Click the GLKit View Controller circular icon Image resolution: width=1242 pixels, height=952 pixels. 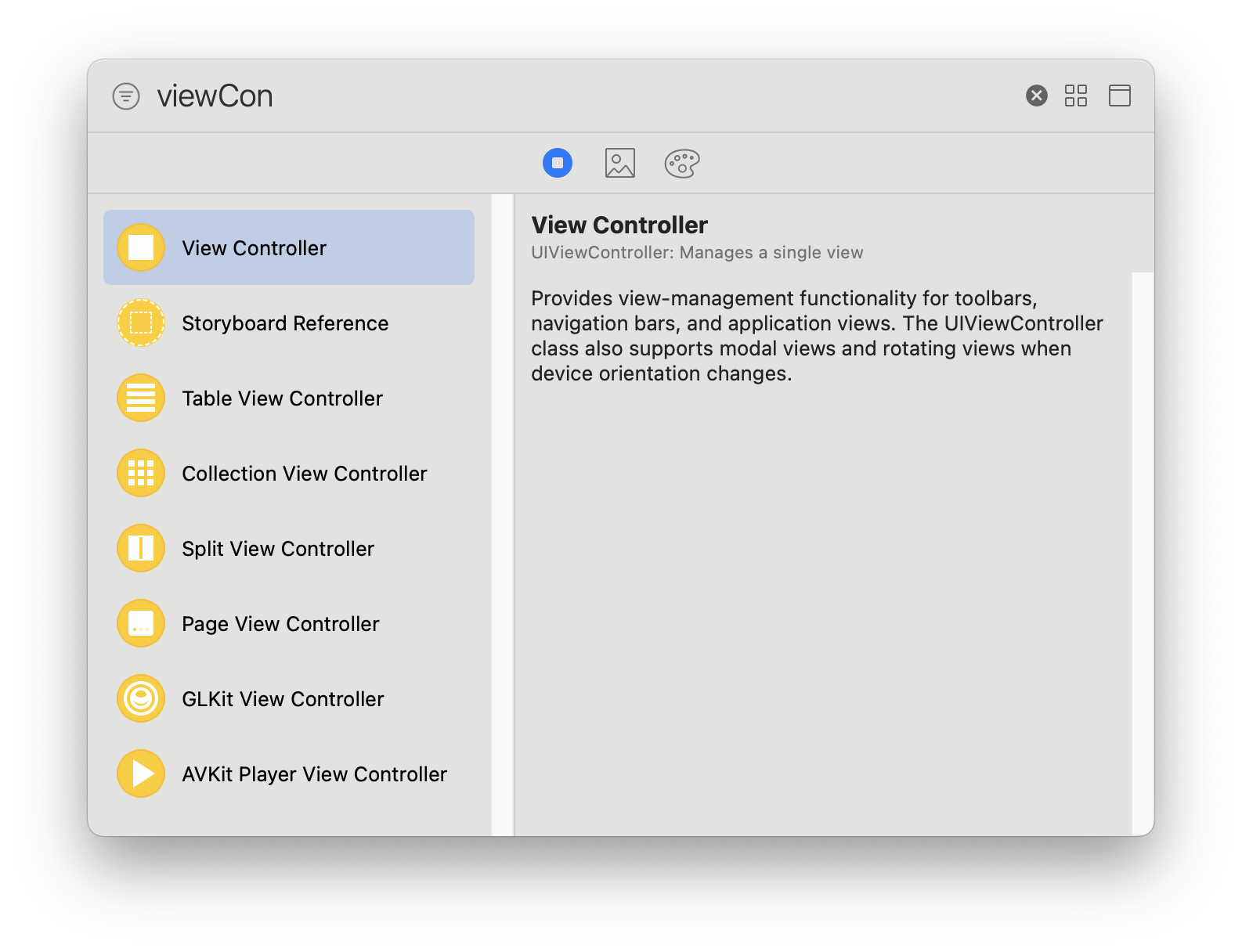[141, 698]
